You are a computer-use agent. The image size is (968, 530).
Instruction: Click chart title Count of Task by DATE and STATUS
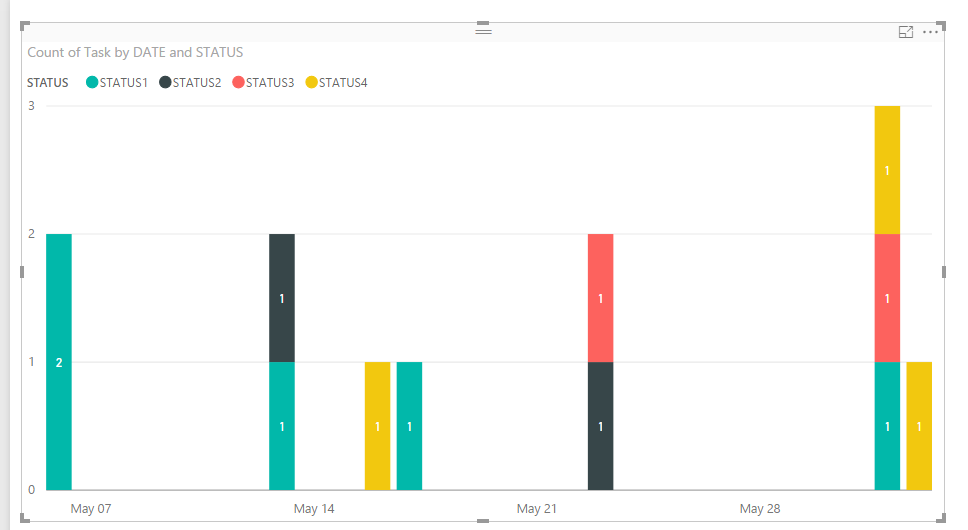coord(135,52)
